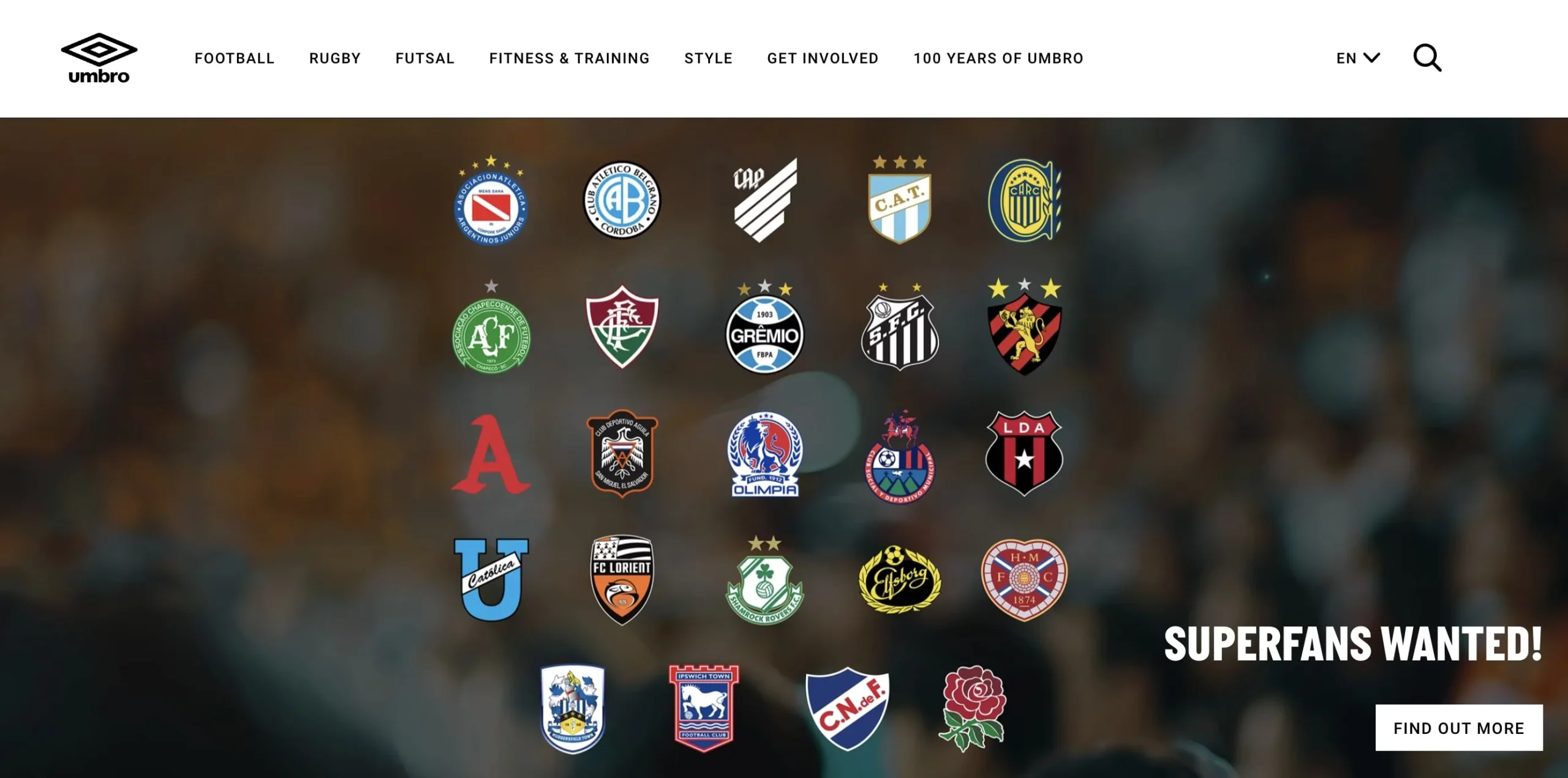
Task: Click the Find Out More button
Action: pos(1459,728)
